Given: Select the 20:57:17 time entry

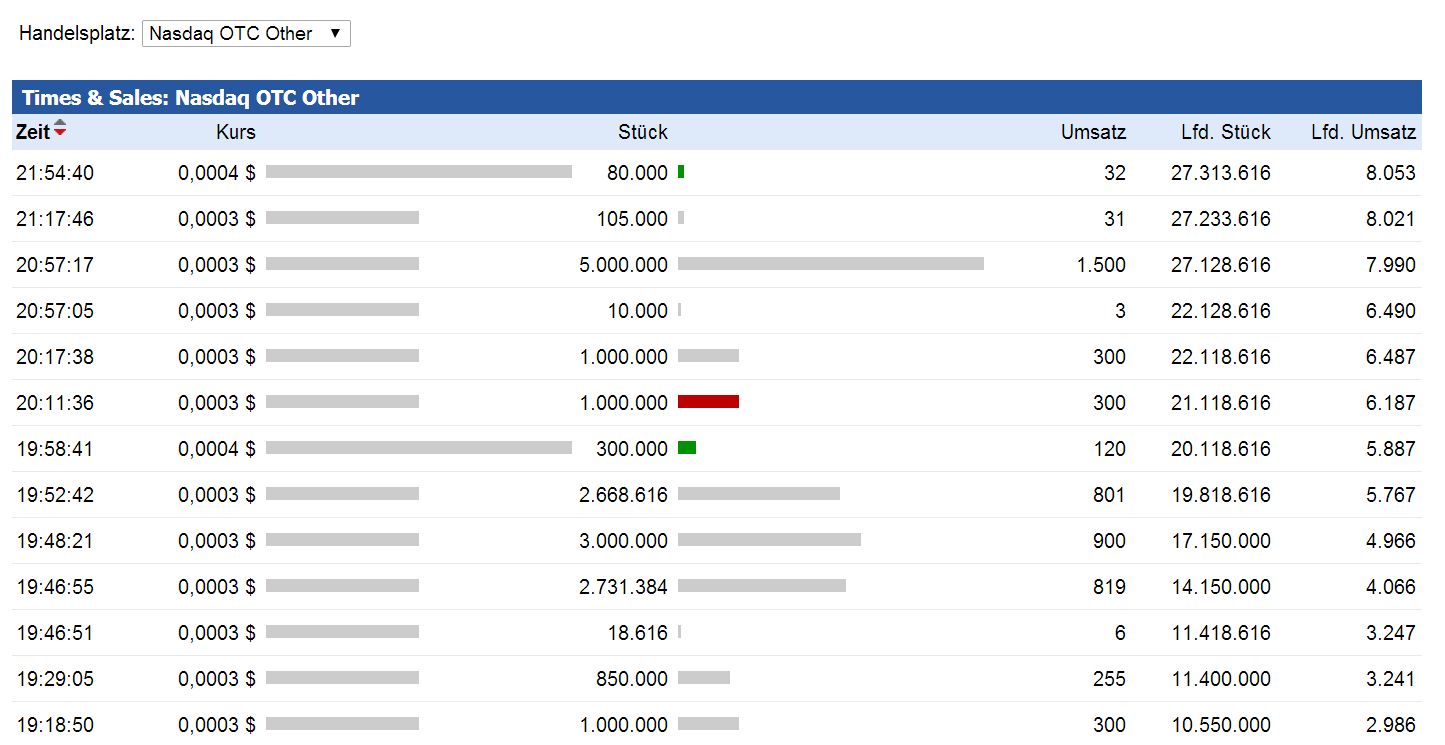Looking at the screenshot, I should pos(55,265).
